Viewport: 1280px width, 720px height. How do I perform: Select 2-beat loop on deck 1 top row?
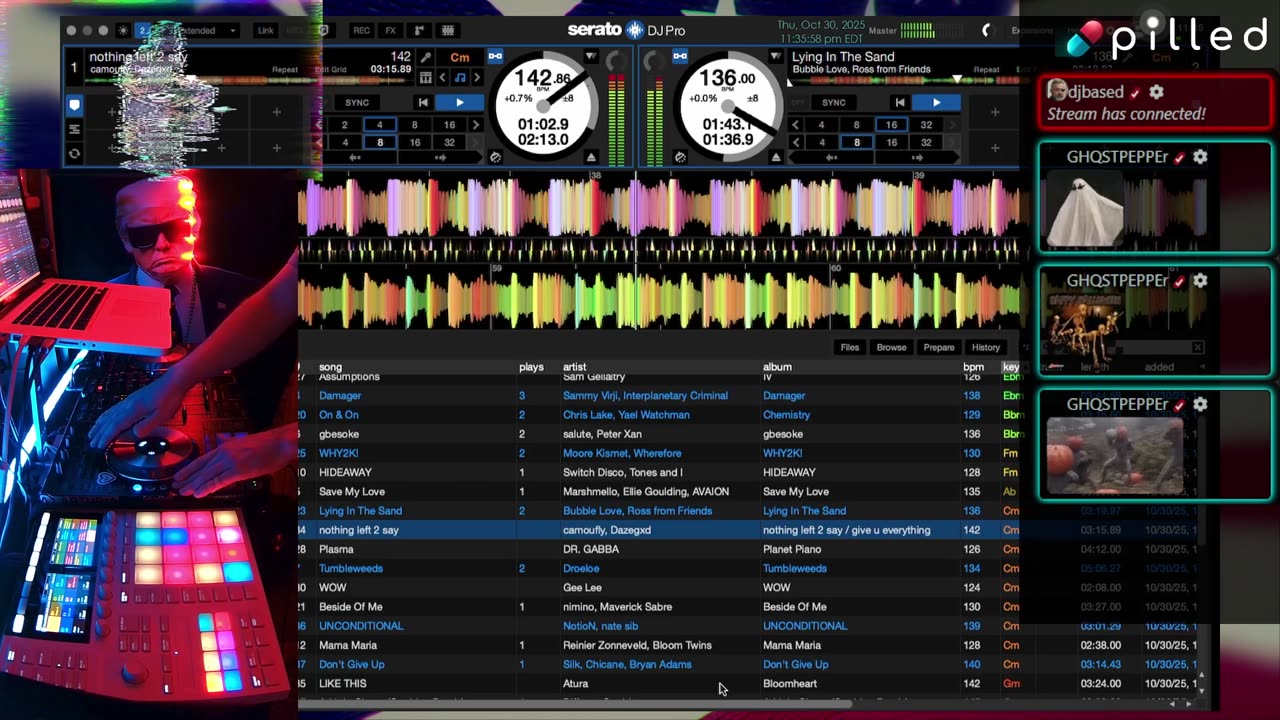pos(345,125)
